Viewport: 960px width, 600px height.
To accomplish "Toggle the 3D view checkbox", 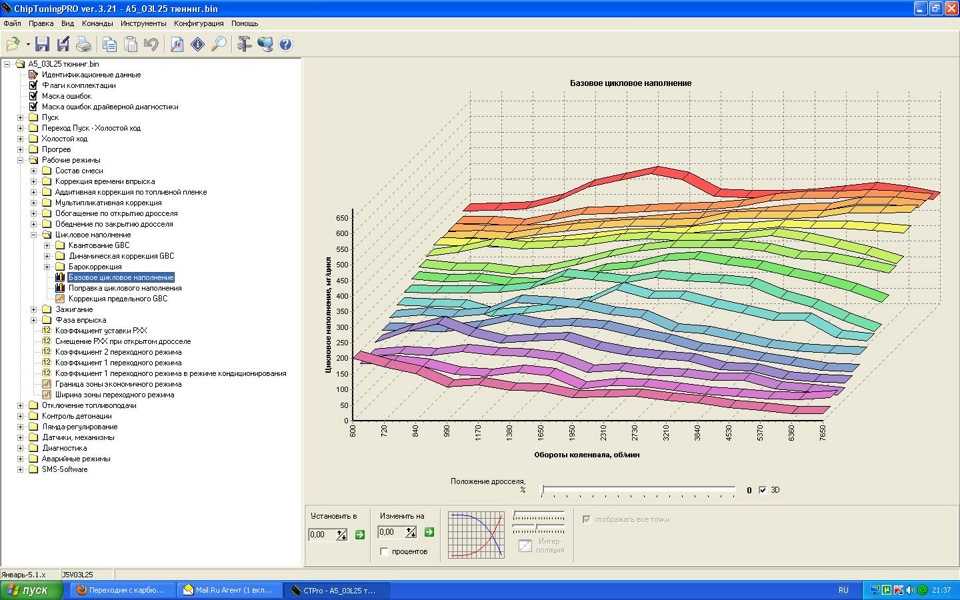I will tap(763, 490).
